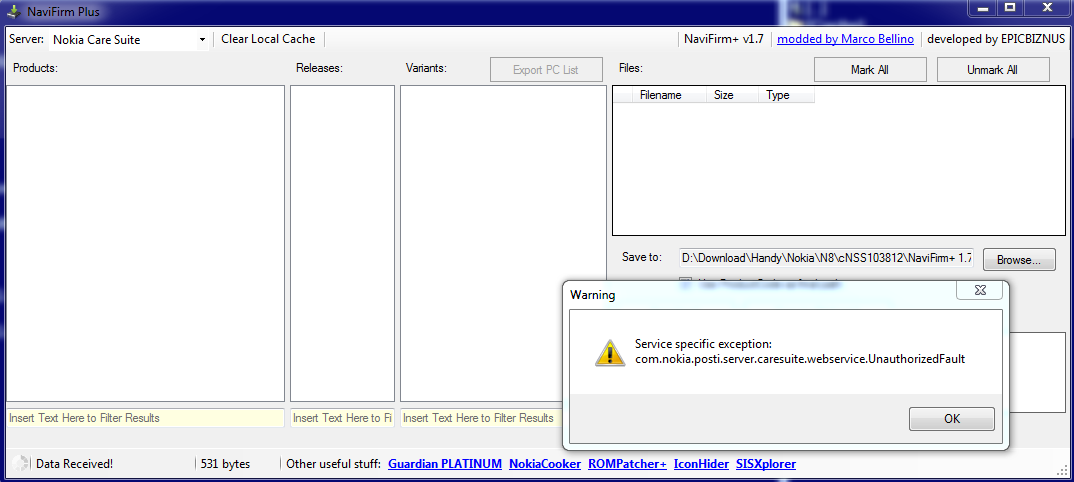Click the Save to path field
Screen dimensions: 1074x482
[x=826, y=258]
